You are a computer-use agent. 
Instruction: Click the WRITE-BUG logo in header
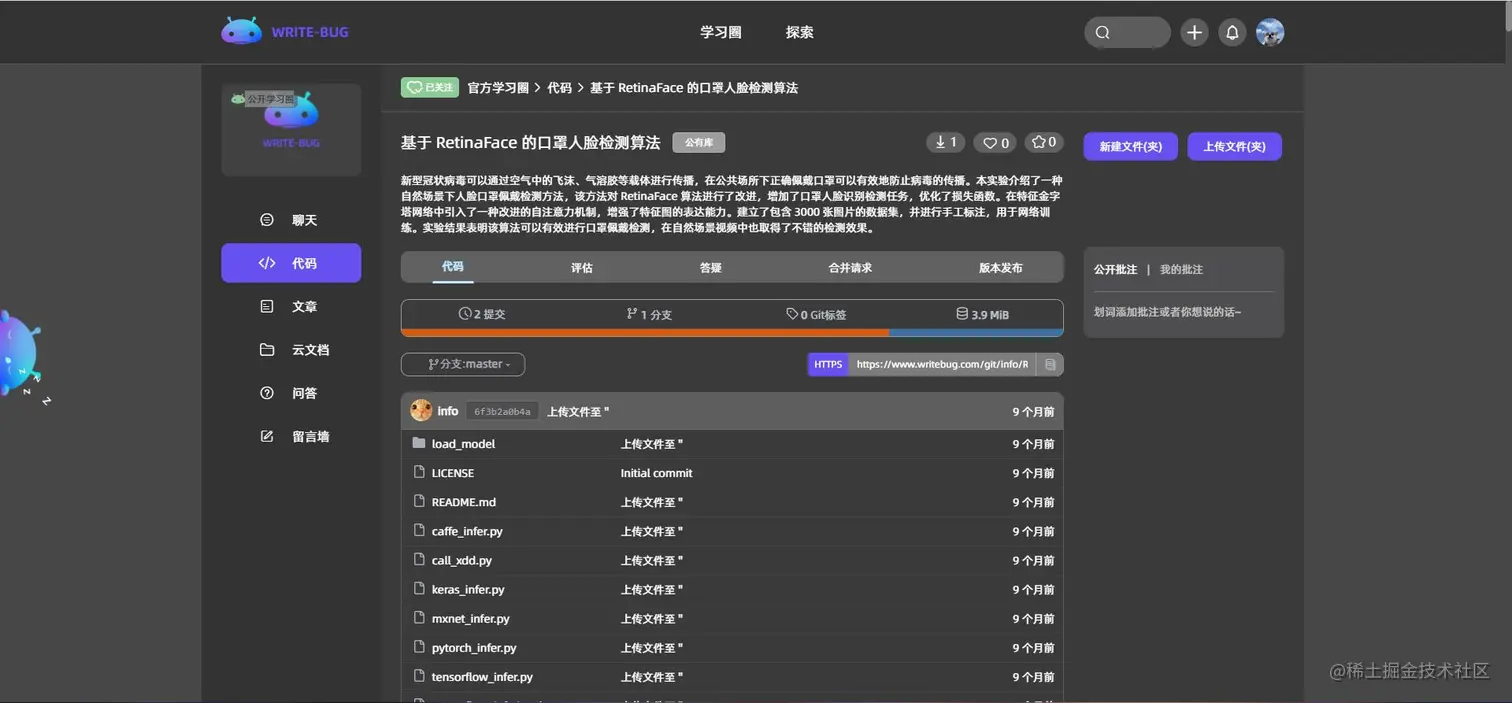tap(285, 32)
